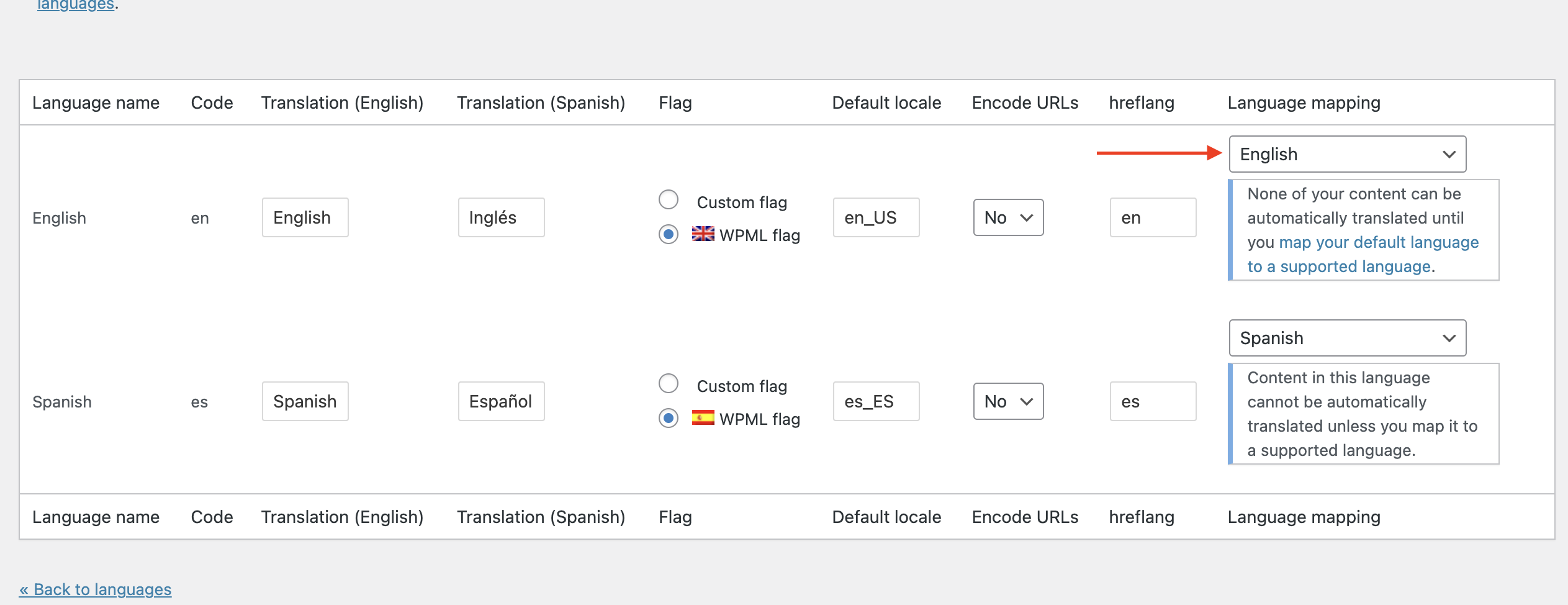This screenshot has width=1568, height=605.
Task: Open Encode URLs dropdown for Spanish row
Action: (1008, 401)
